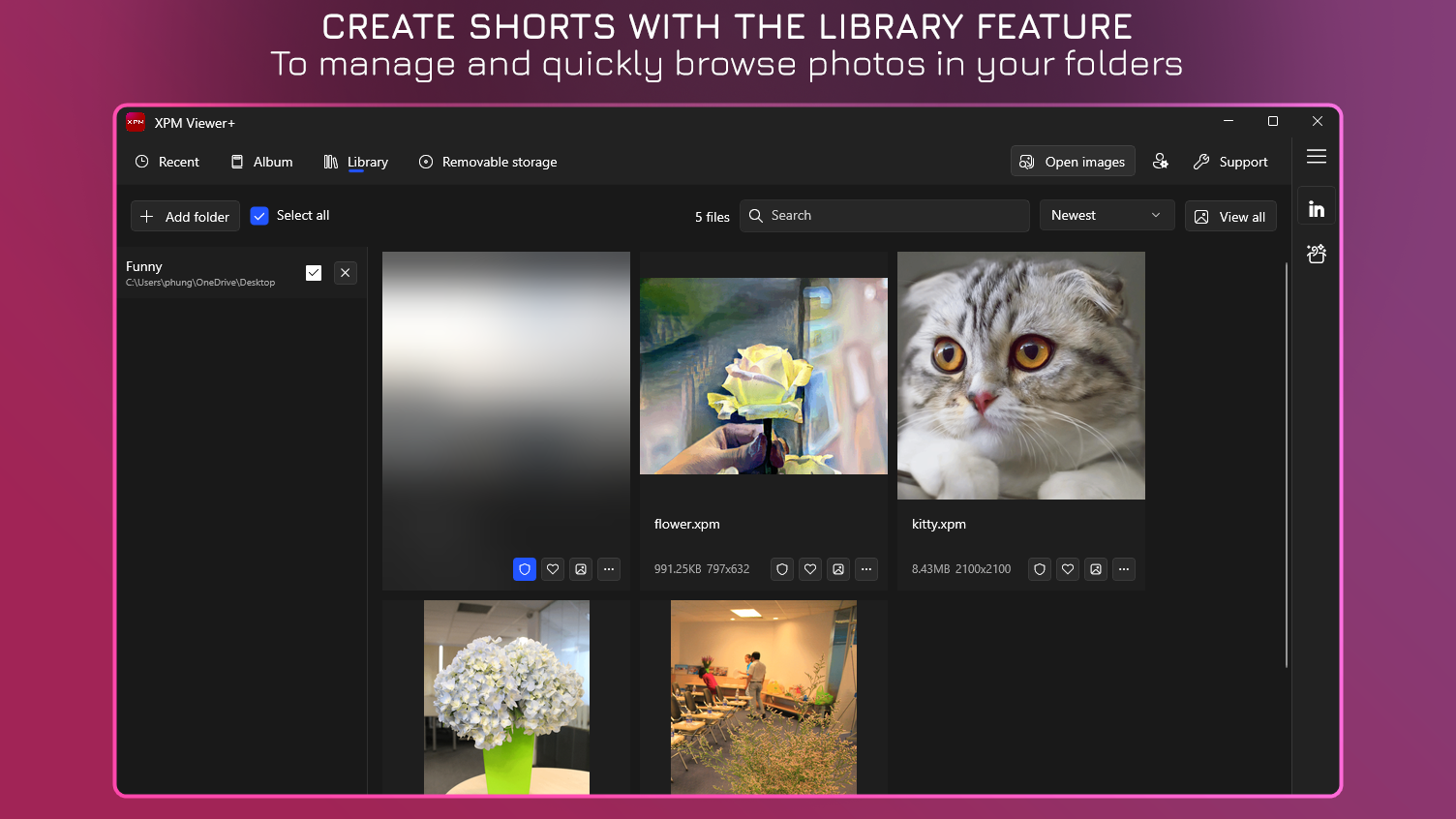The height and width of the screenshot is (819, 1456).
Task: Open the hydrangea vase thumbnail
Action: tap(506, 697)
